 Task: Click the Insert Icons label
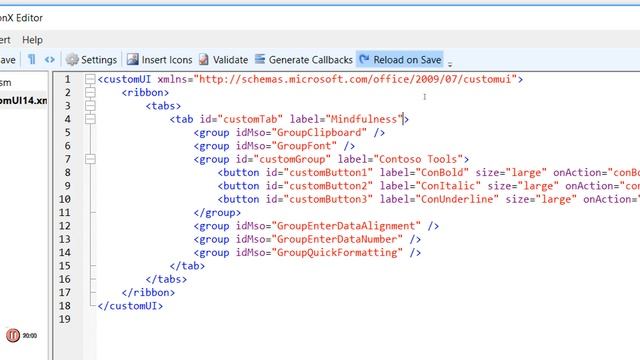coord(167,60)
